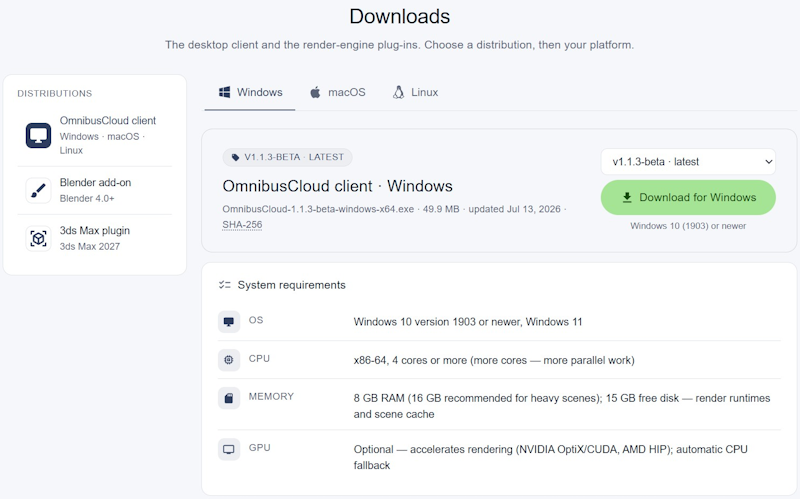Click 'Windows 10 (1903) or newer' note
This screenshot has width=800, height=499.
[688, 226]
